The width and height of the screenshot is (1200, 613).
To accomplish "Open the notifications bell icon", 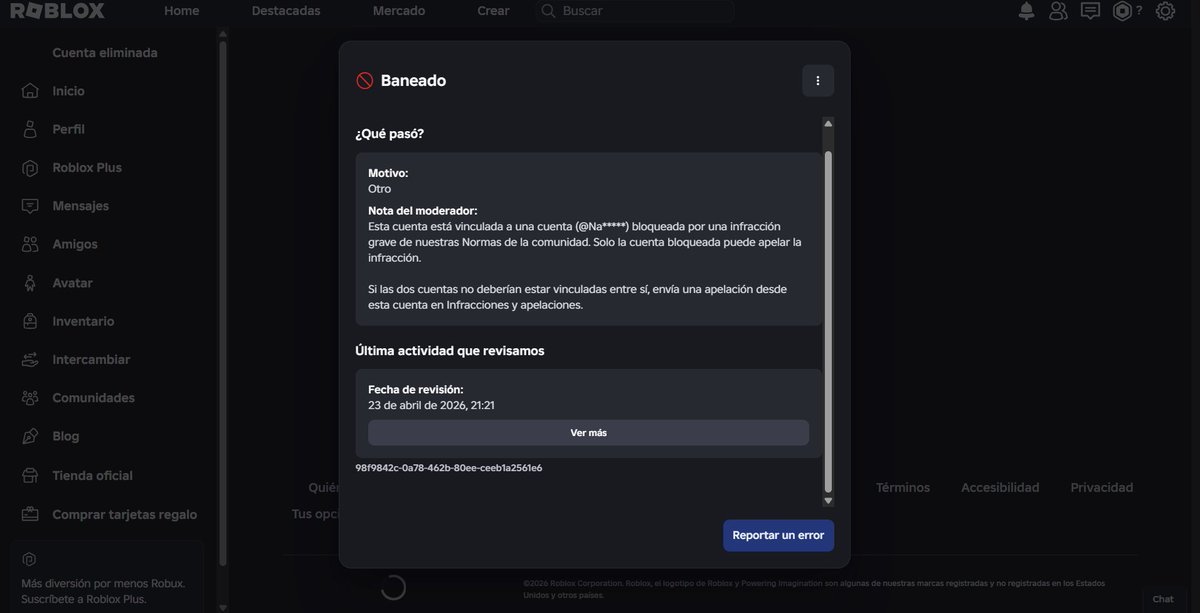I will click(1026, 11).
